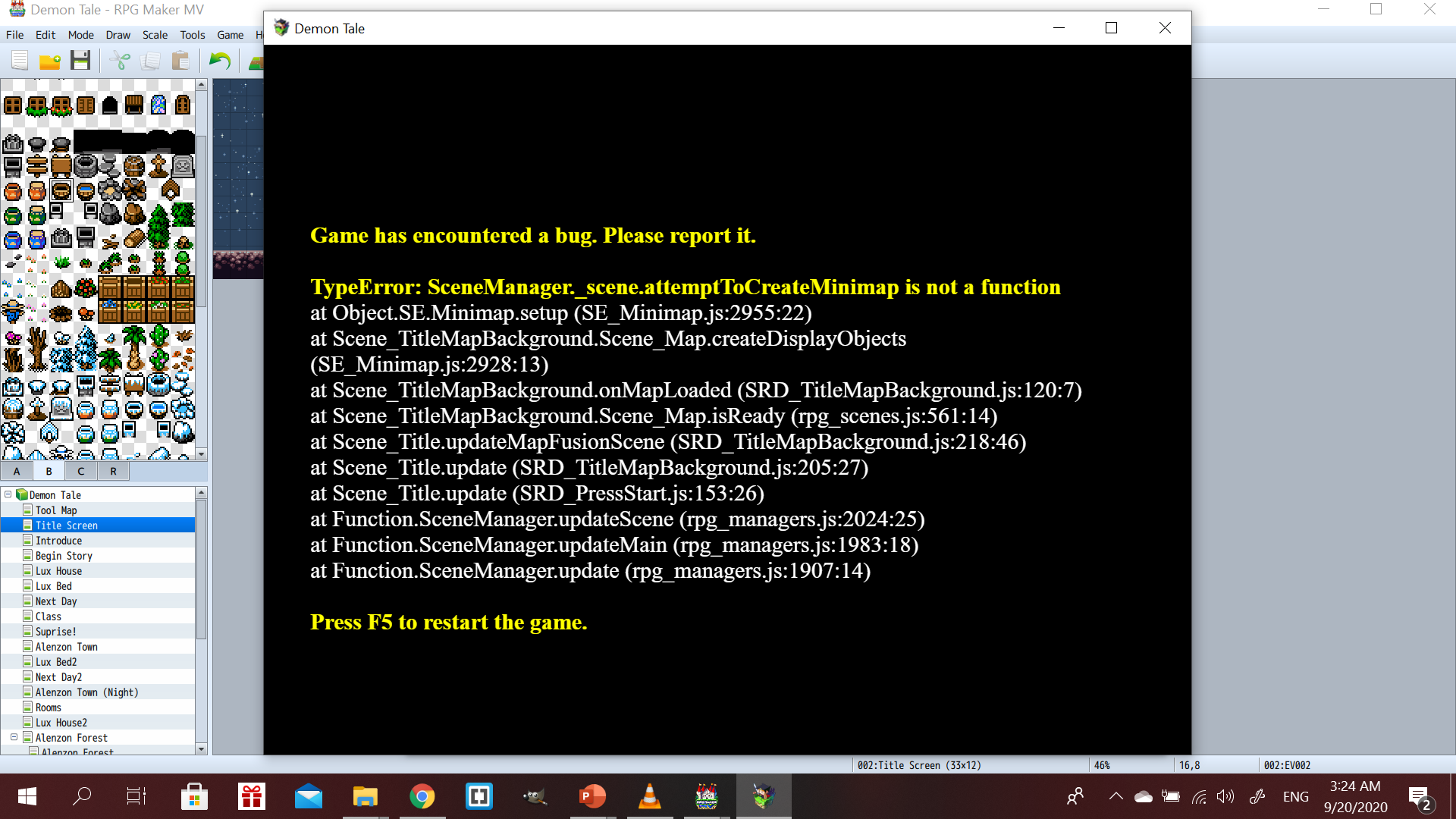Switch to Demon Tale game taskbar icon
1456x819 pixels.
[x=764, y=796]
